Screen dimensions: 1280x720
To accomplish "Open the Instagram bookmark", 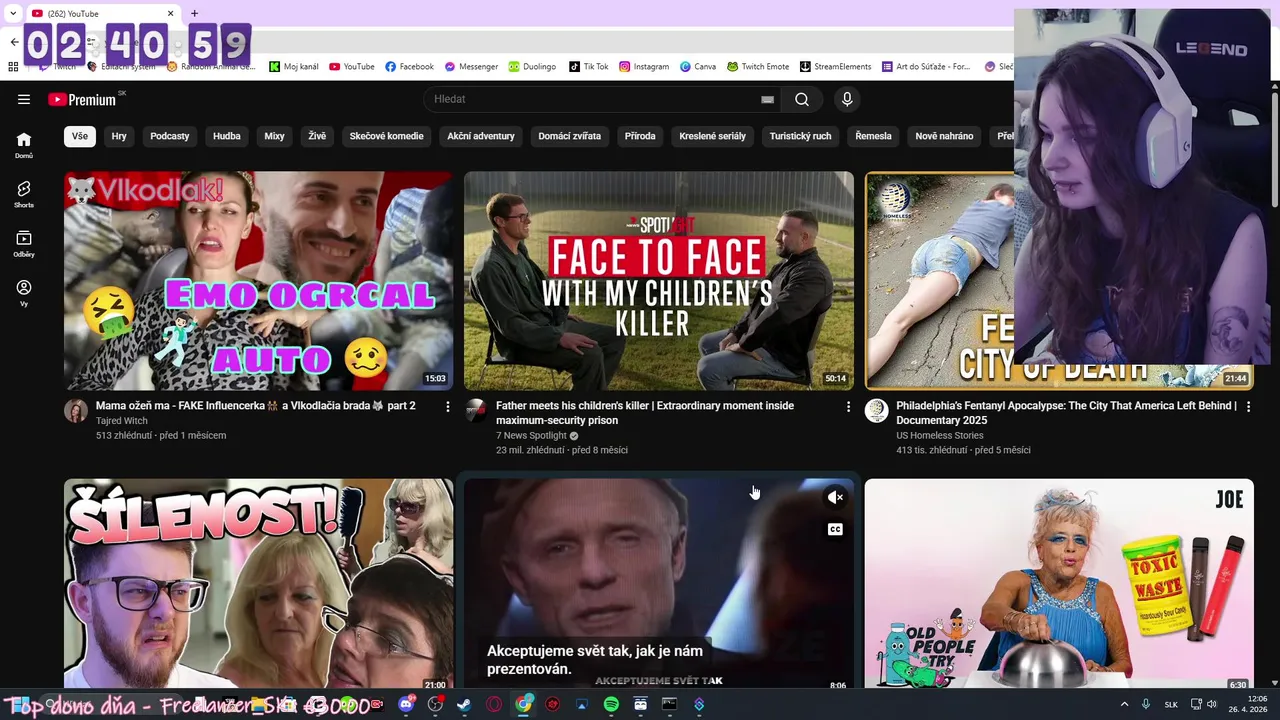I will (x=644, y=67).
